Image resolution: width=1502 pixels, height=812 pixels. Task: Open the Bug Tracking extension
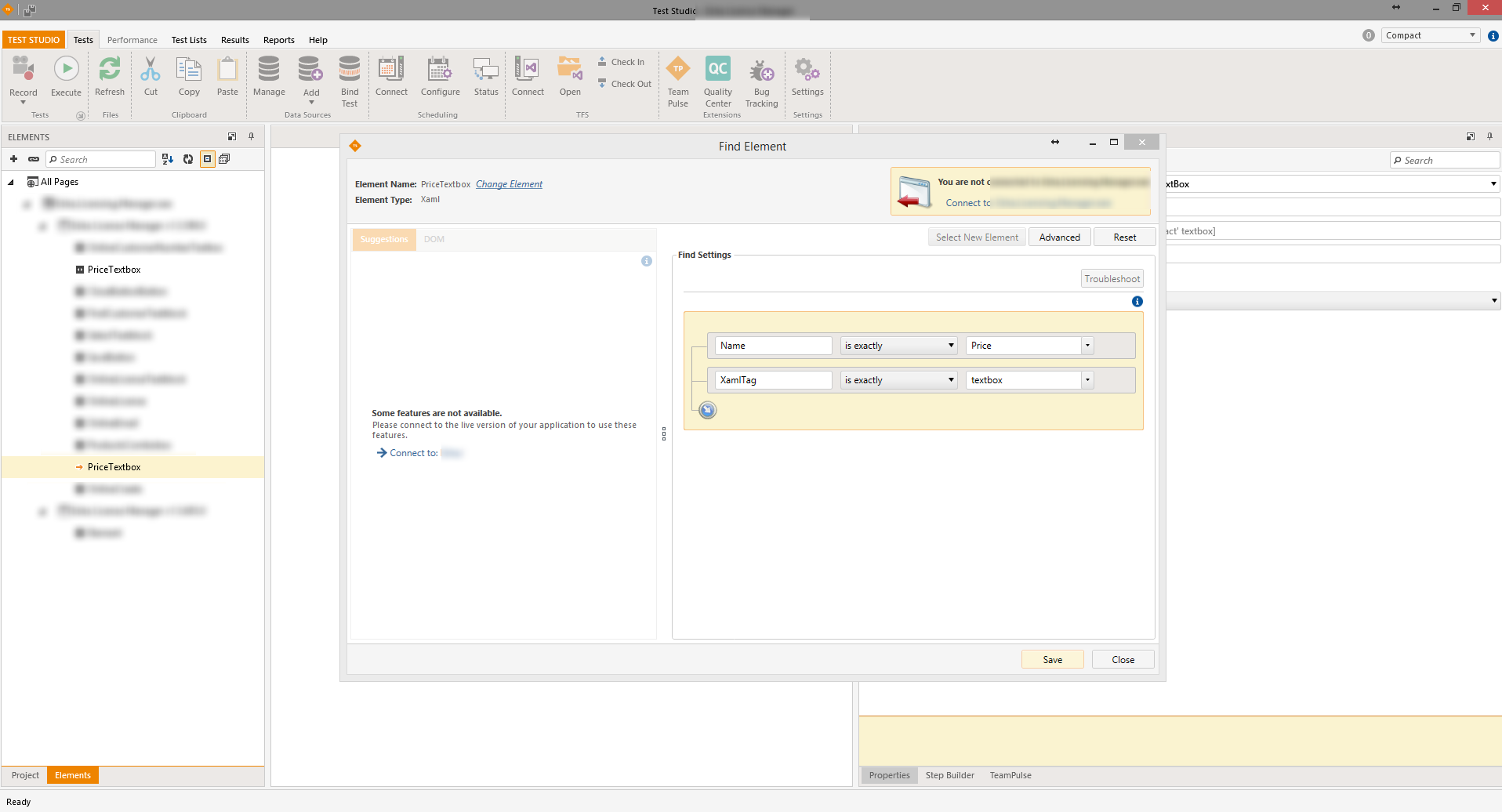coord(761,69)
